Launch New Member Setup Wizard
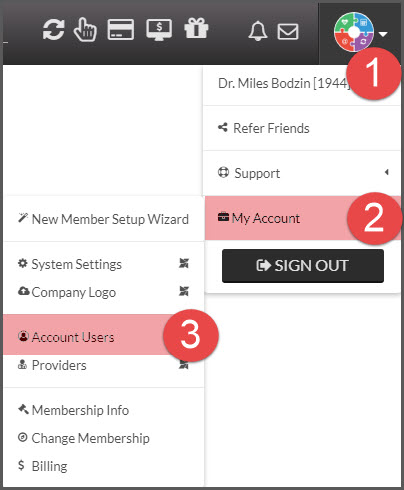This screenshot has width=404, height=490. (104, 219)
